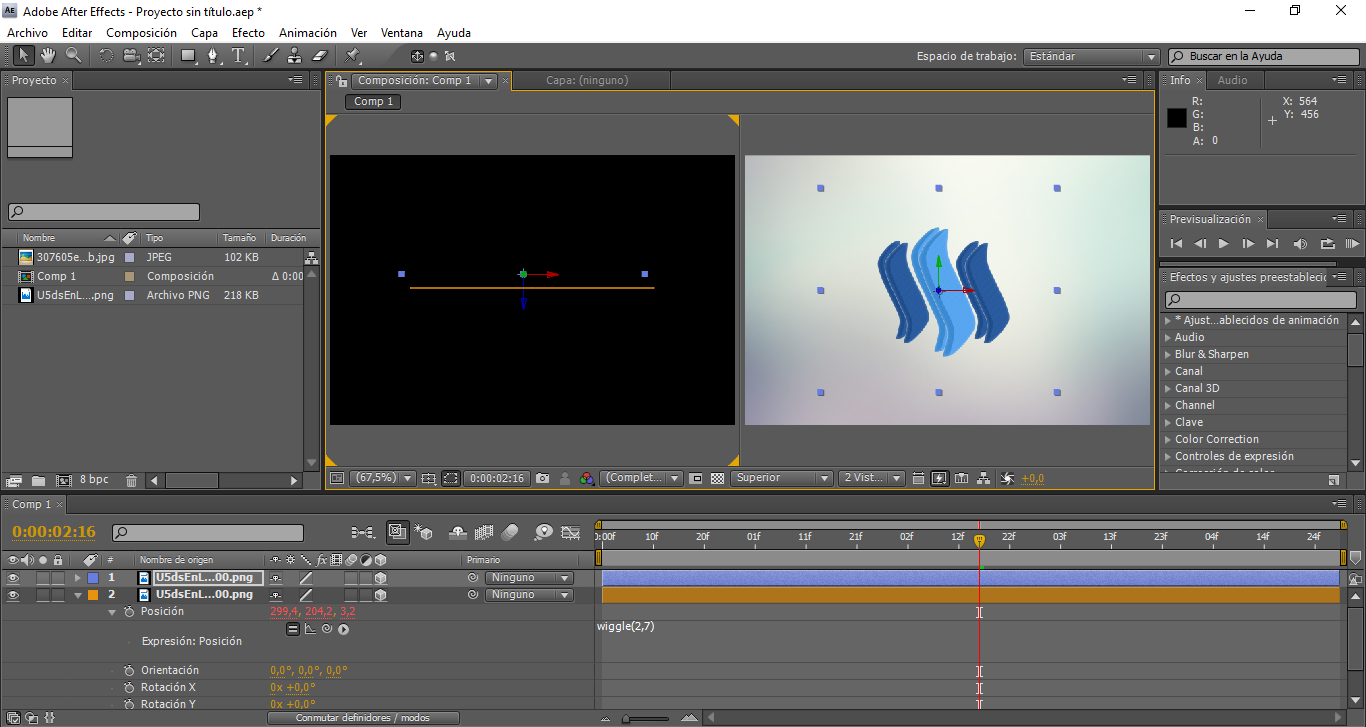Toggle Live Update in timeline

396,532
